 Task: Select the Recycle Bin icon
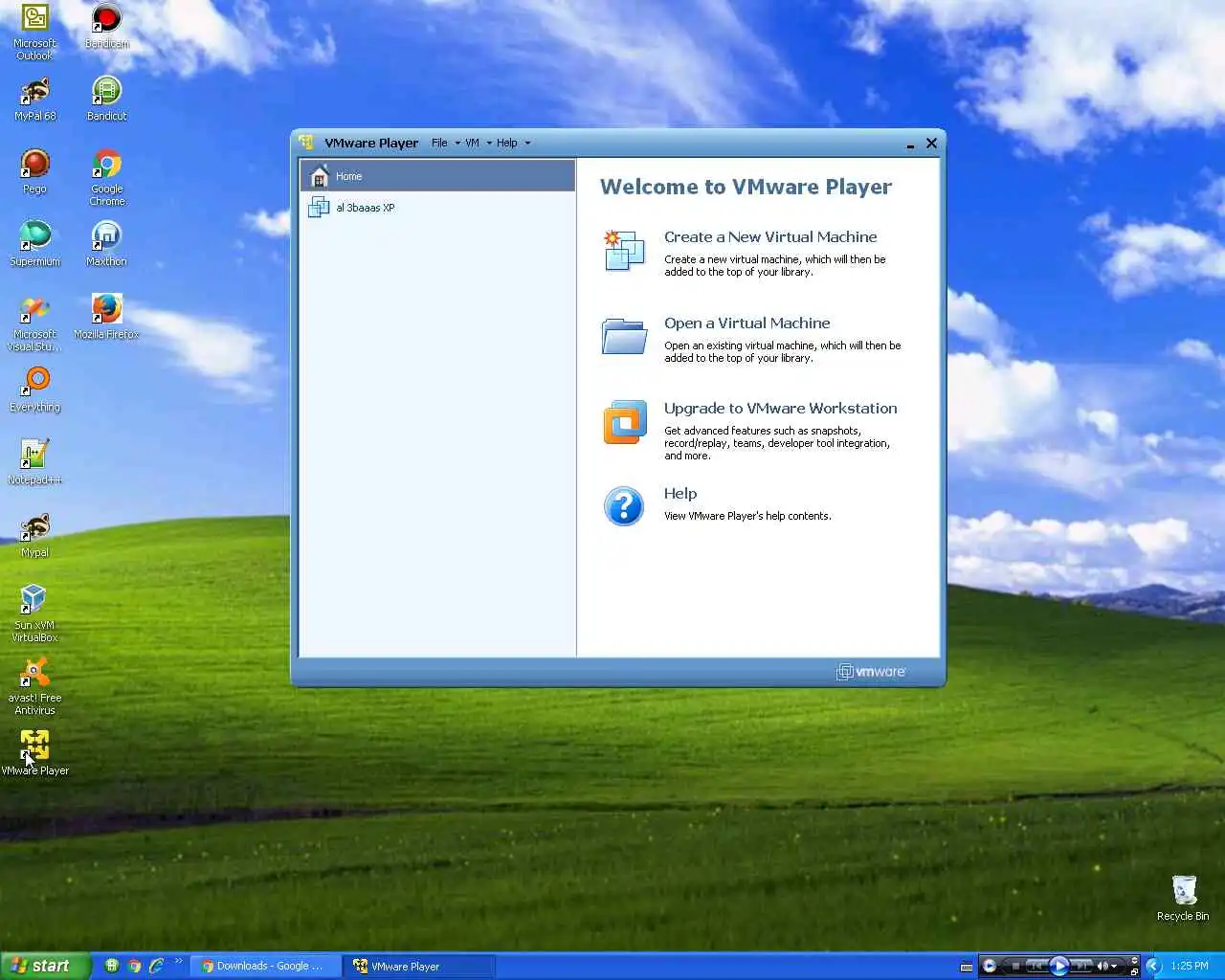click(1184, 899)
